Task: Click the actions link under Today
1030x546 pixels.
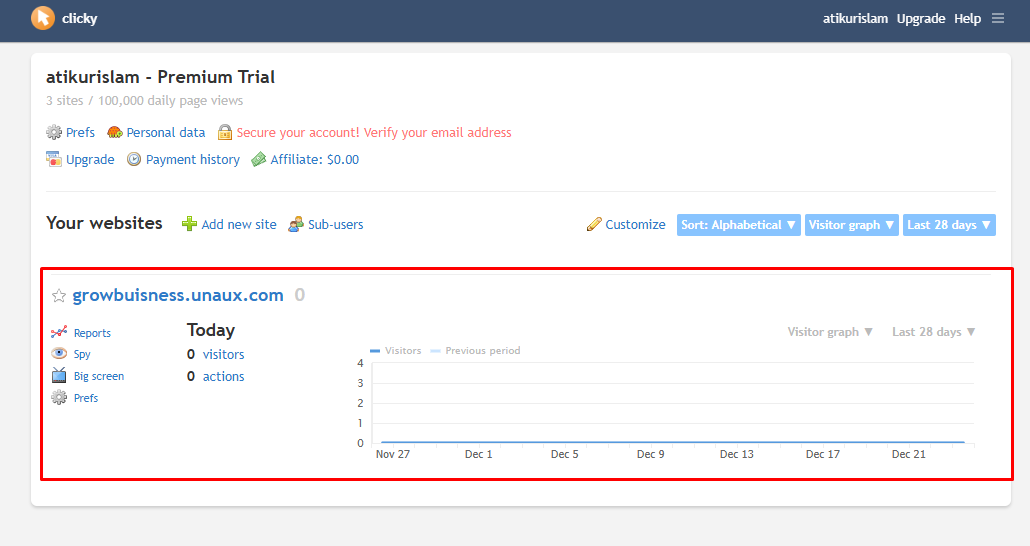Action: tap(223, 376)
